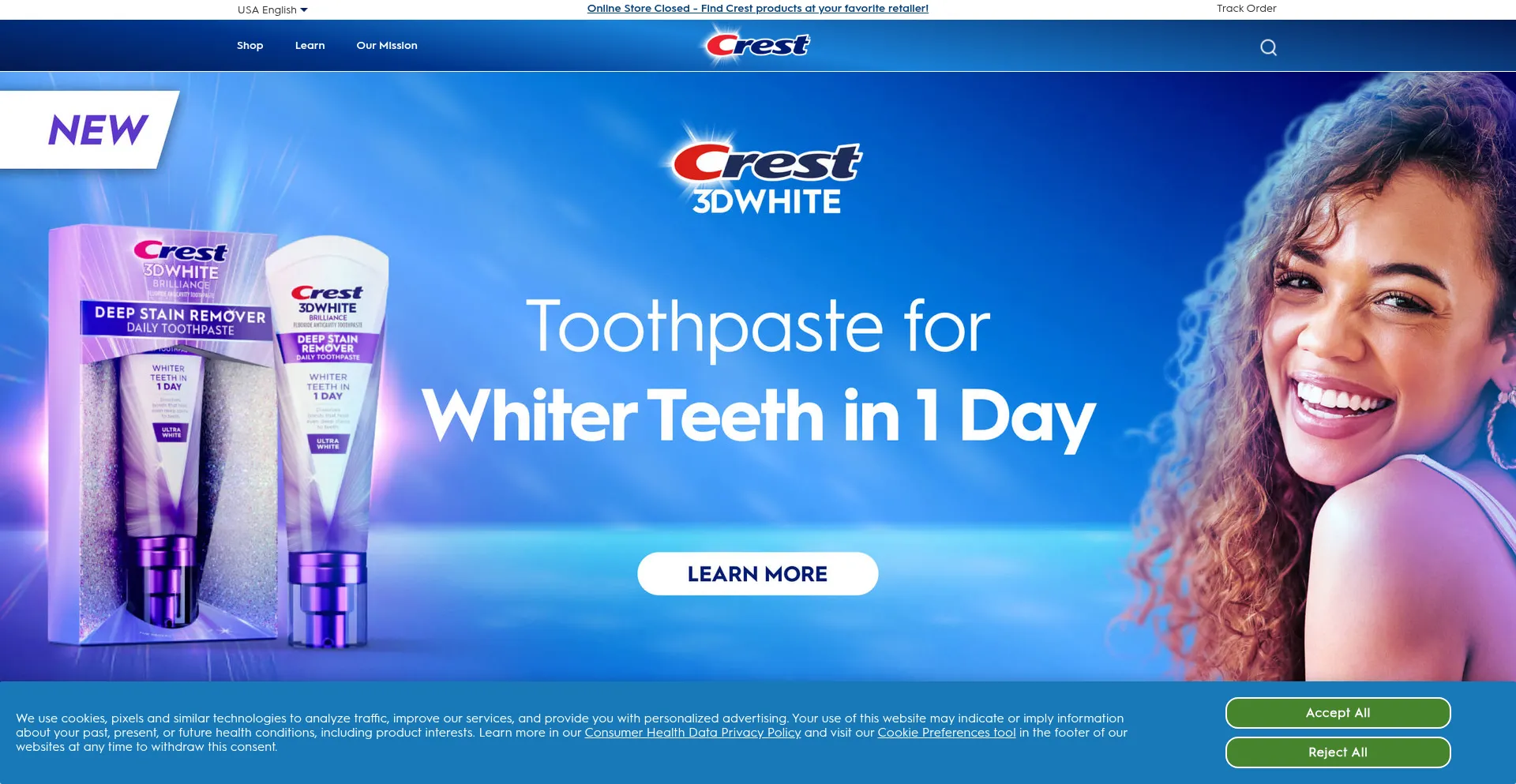Screen dimensions: 1516x784
Task: Open the USA English language selector
Action: tap(272, 9)
